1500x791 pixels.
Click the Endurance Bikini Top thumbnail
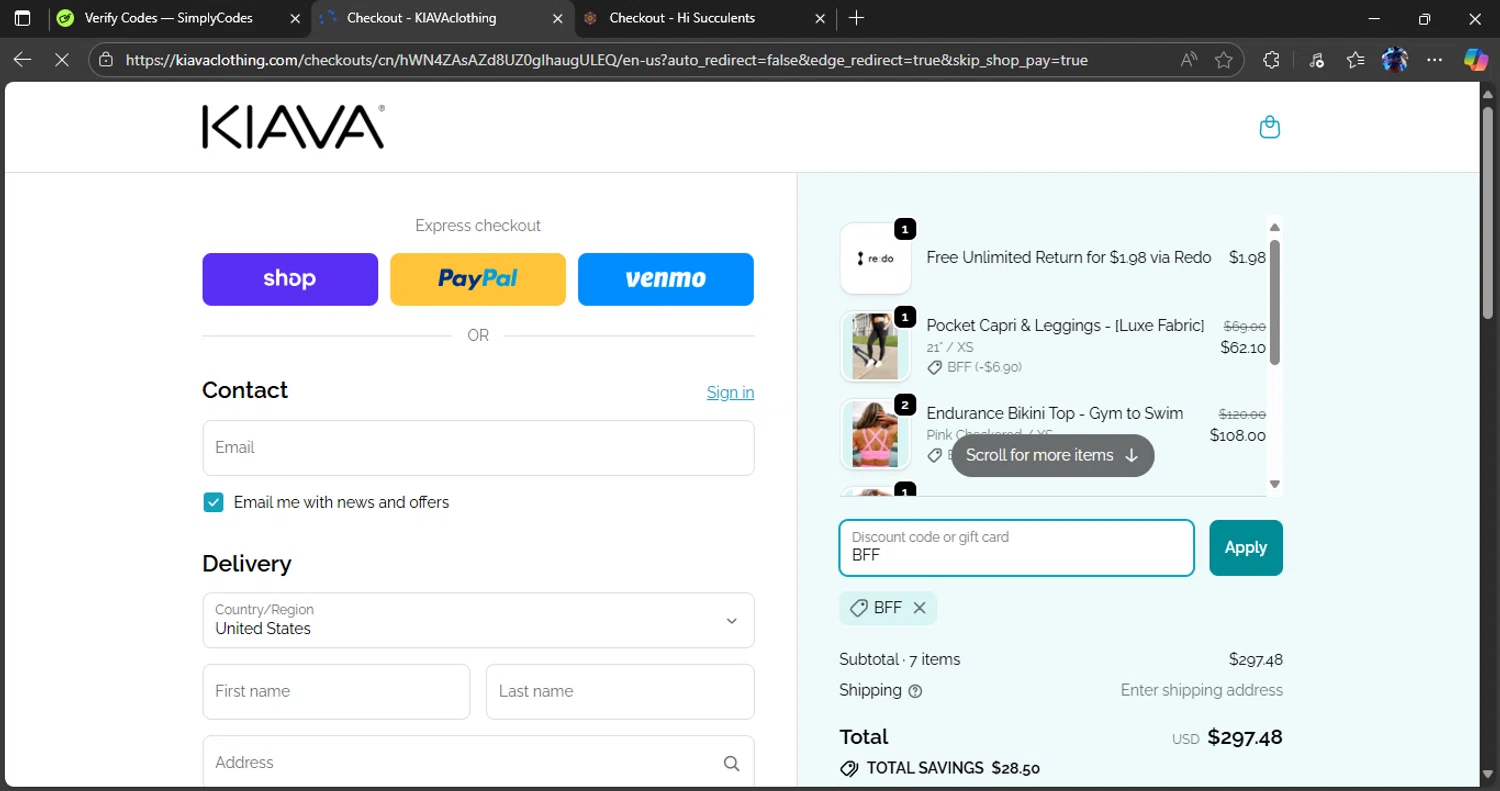click(x=875, y=434)
